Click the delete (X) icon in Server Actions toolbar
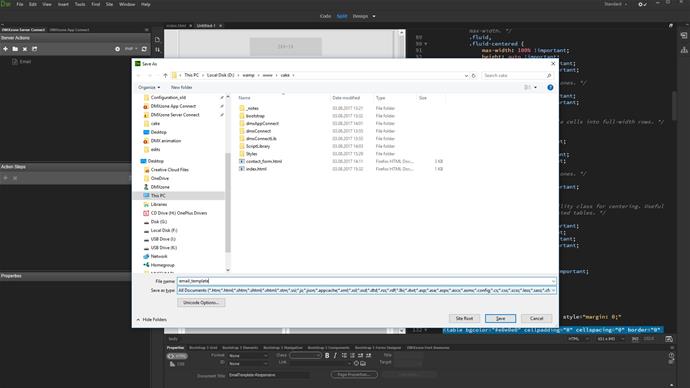This screenshot has width=690, height=388. [25, 49]
